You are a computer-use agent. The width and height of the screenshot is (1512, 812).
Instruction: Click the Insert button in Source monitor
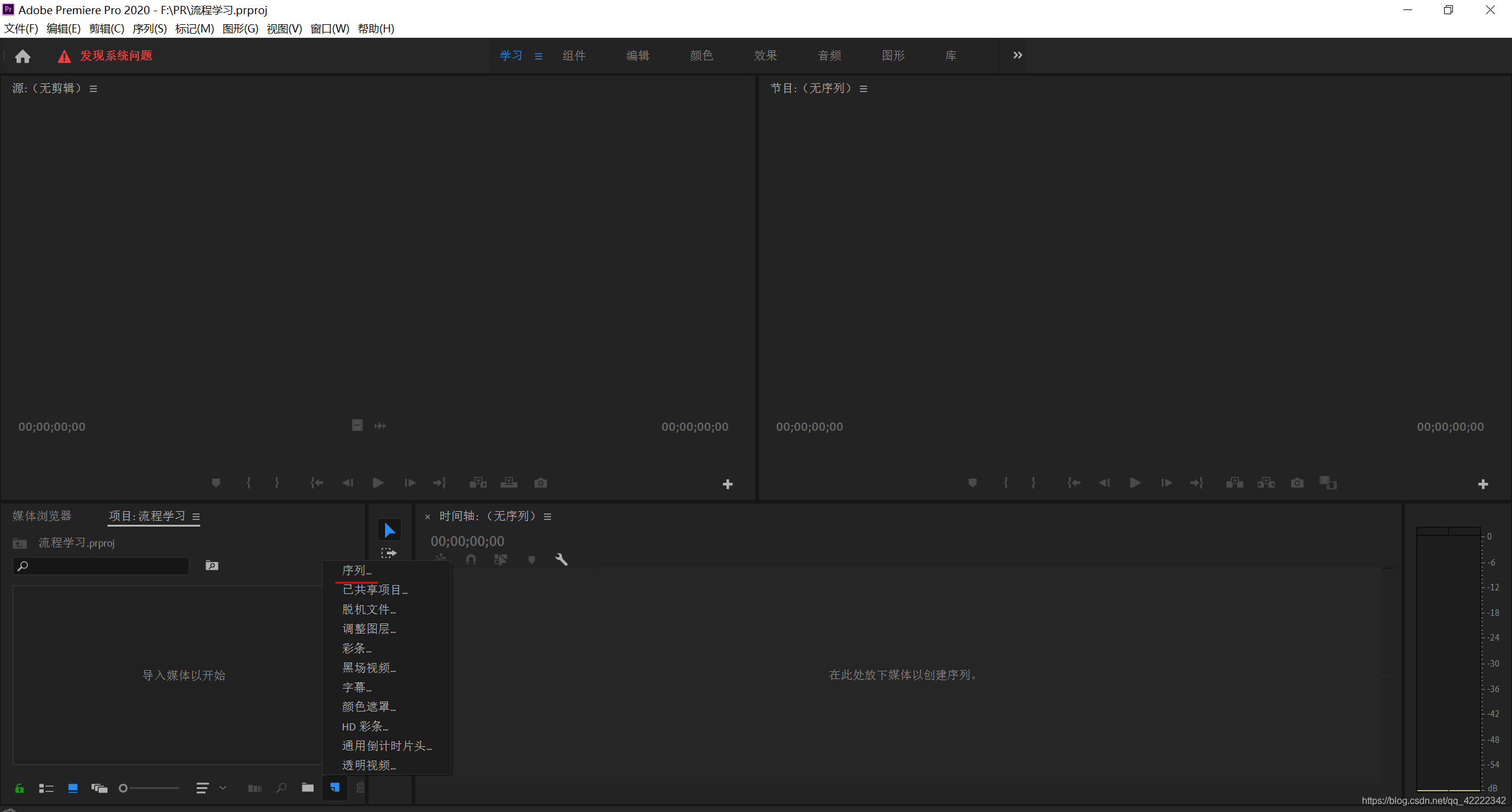pos(478,483)
